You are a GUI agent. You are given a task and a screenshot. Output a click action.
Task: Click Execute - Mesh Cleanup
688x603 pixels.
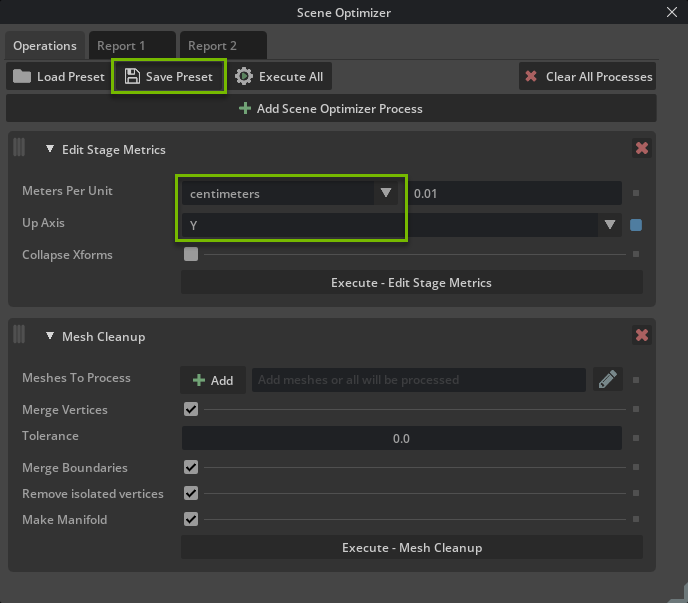tap(412, 547)
